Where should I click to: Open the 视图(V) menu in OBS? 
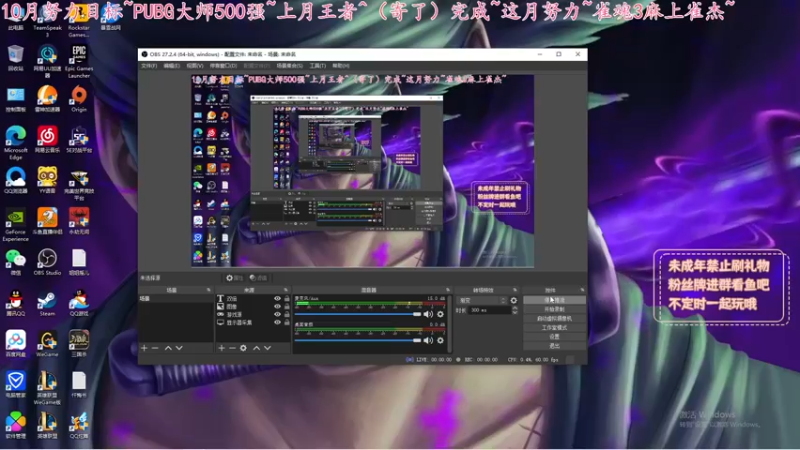[195, 66]
